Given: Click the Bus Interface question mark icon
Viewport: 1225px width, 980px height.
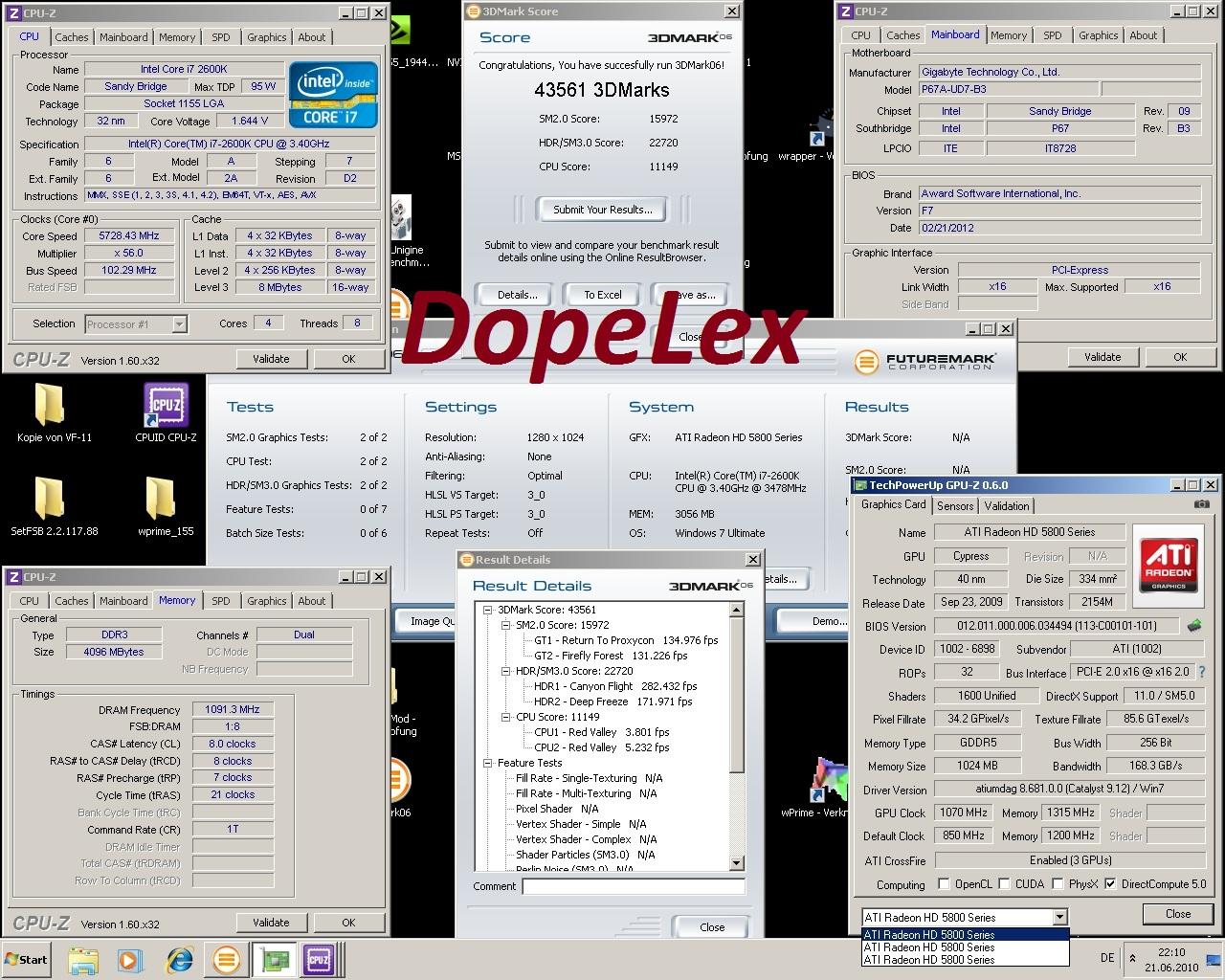Looking at the screenshot, I should click(x=1202, y=673).
